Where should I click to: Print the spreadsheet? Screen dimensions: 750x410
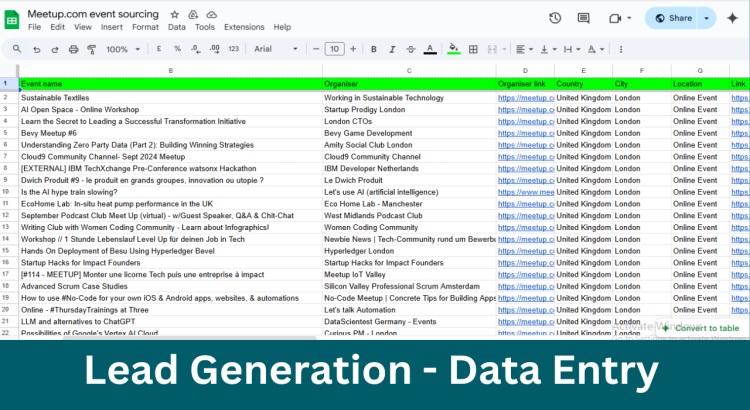[x=73, y=49]
